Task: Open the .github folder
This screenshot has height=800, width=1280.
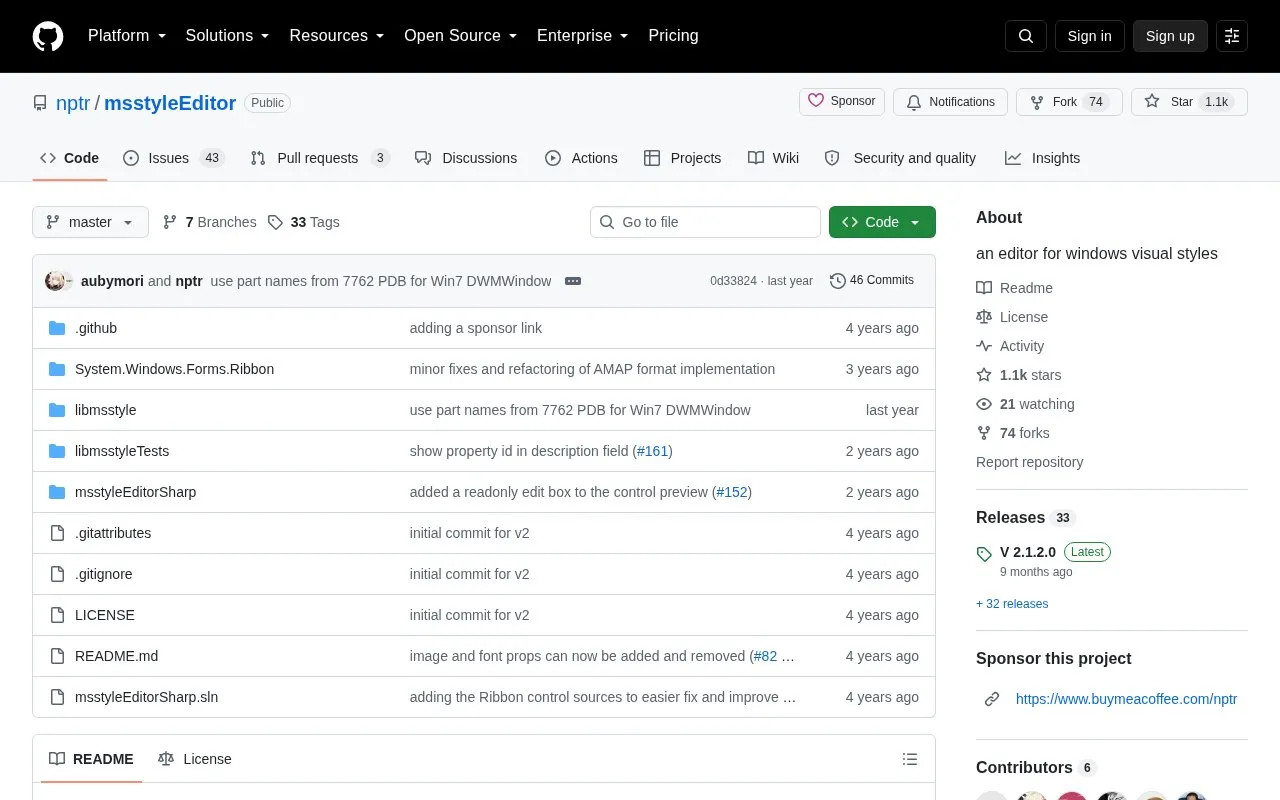Action: click(x=96, y=328)
